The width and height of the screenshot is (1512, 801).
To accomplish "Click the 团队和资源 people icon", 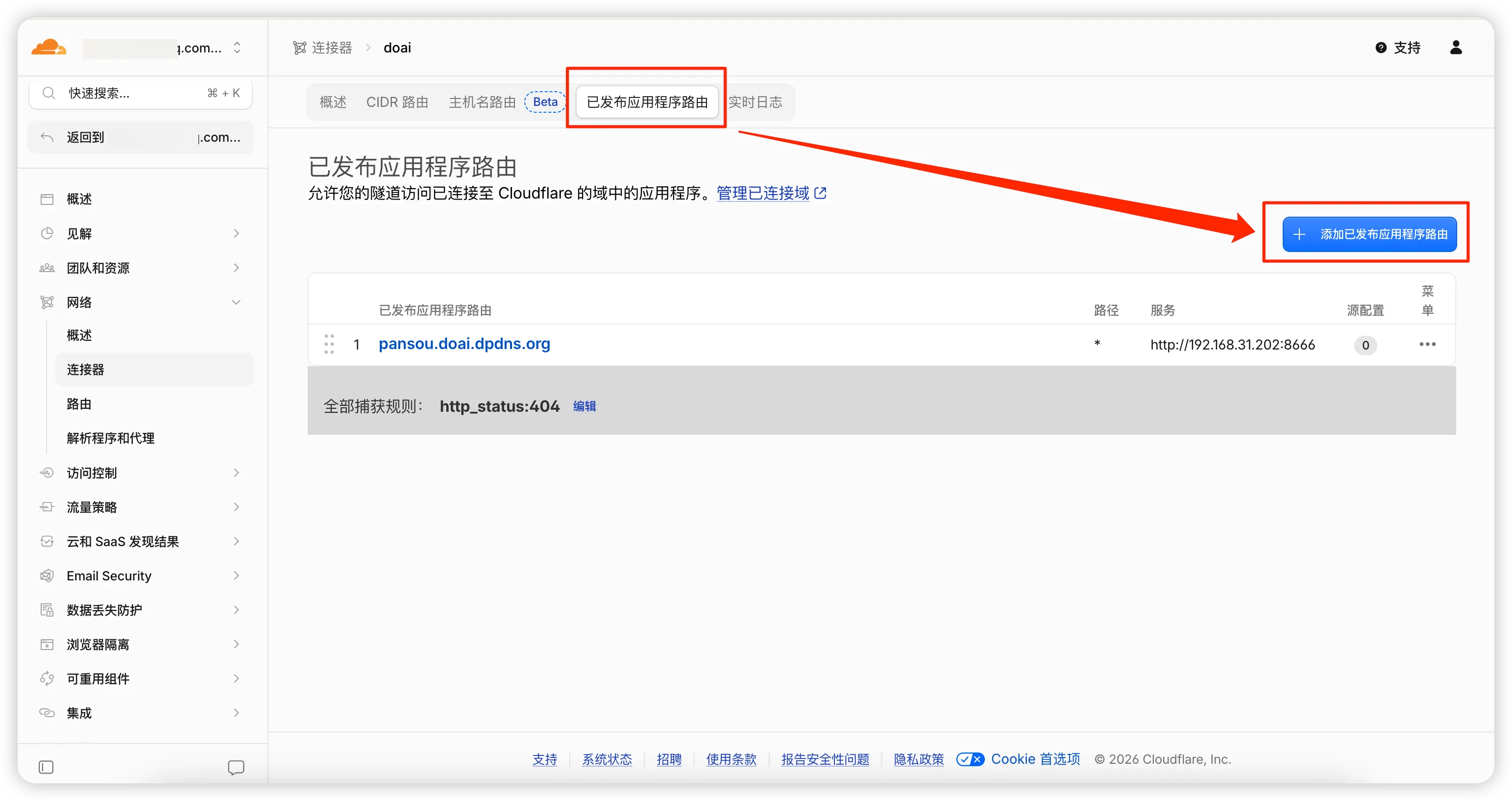I will pos(47,268).
